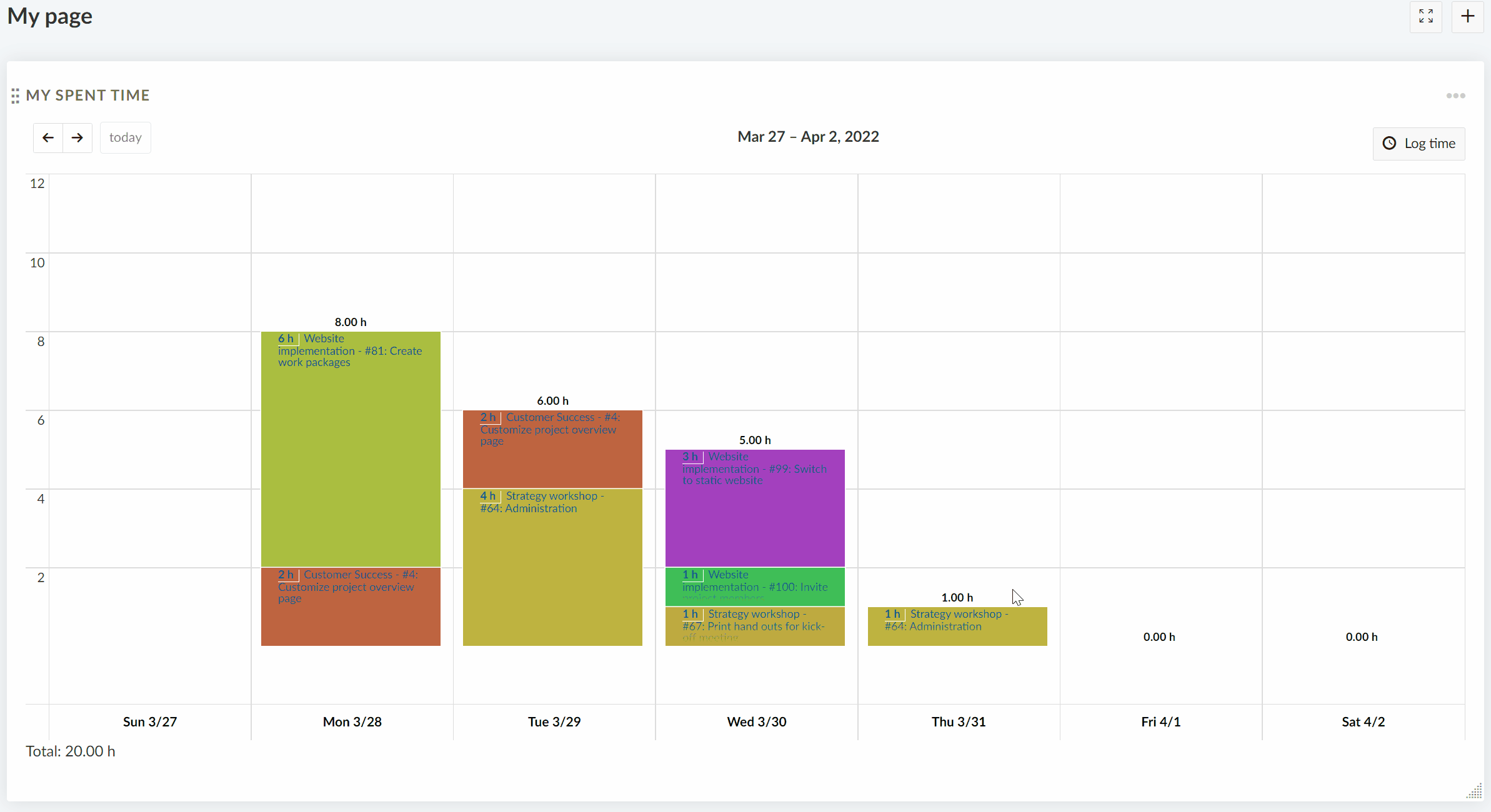Click the Wed 3/30 column header

tap(757, 721)
